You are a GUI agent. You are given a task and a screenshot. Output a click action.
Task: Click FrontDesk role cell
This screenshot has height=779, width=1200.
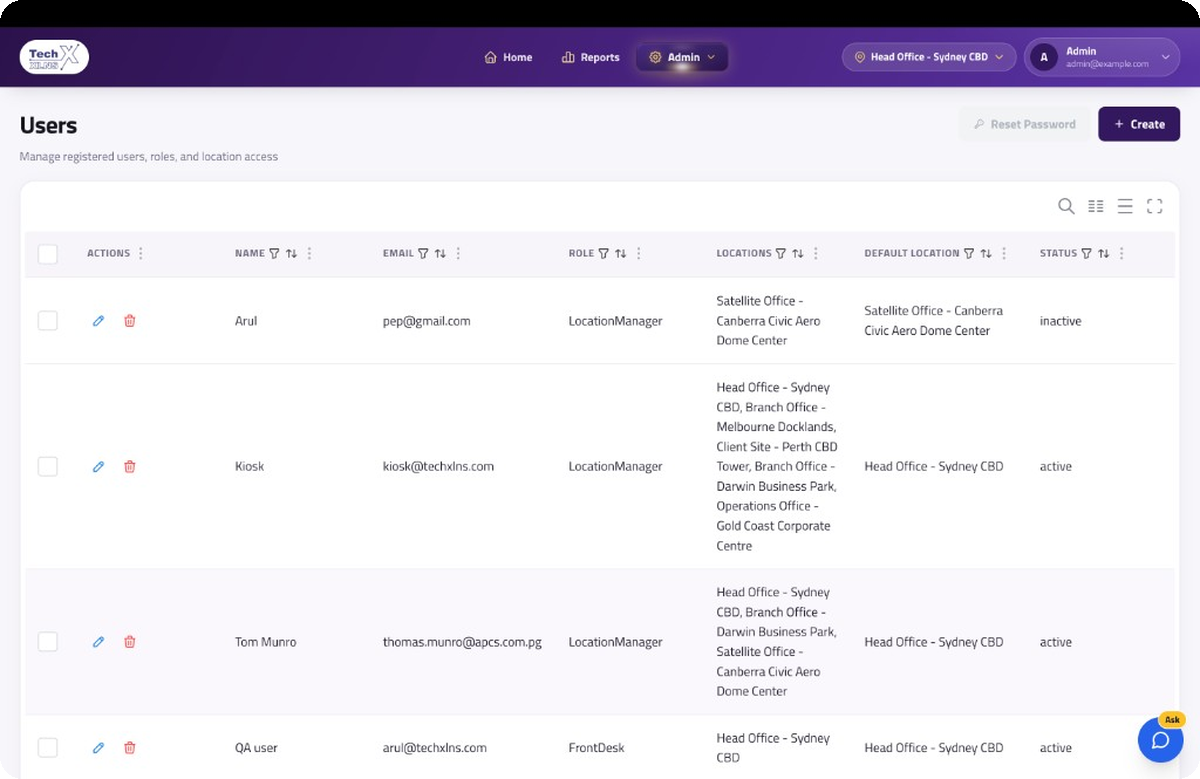598,747
